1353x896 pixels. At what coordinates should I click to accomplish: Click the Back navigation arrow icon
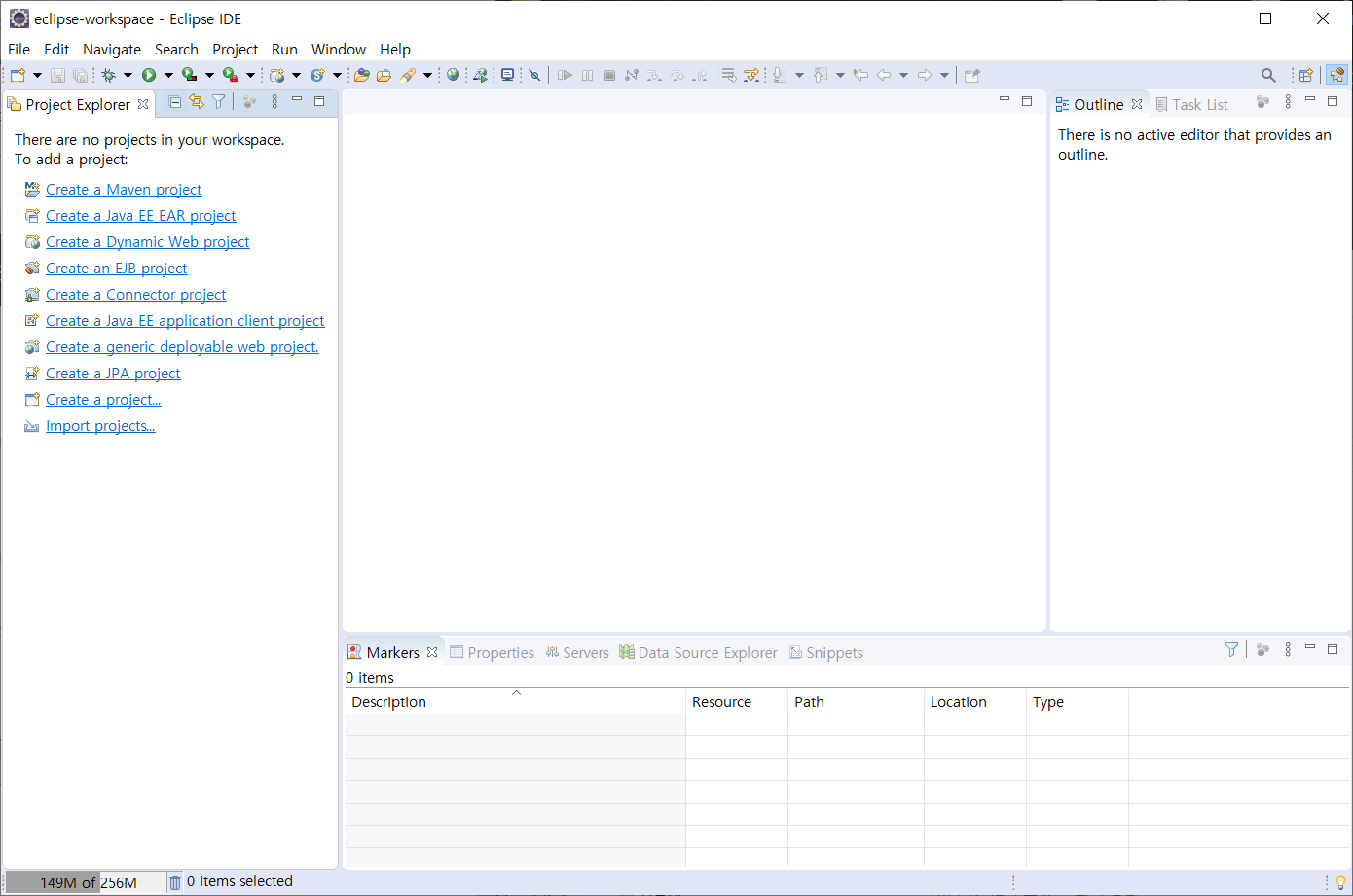click(884, 75)
